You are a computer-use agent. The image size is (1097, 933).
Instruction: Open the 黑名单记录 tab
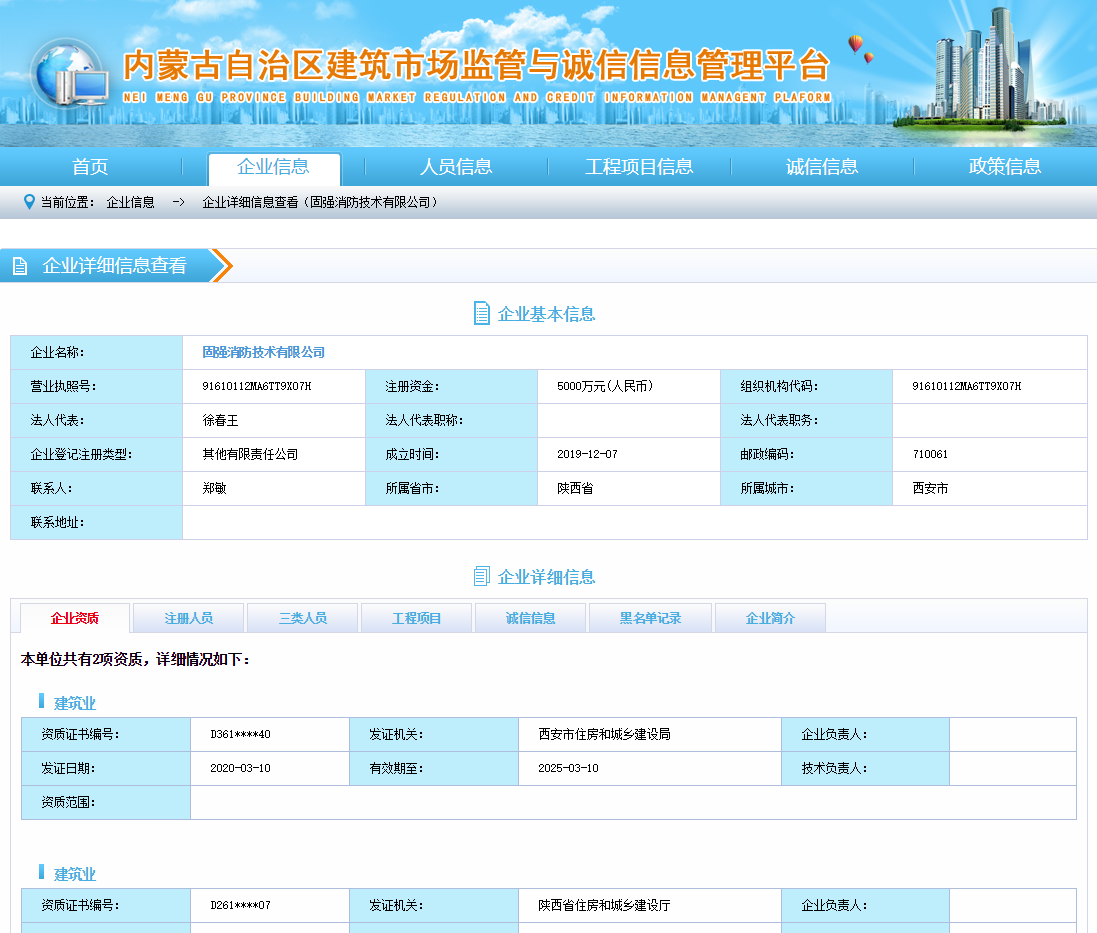pos(650,617)
